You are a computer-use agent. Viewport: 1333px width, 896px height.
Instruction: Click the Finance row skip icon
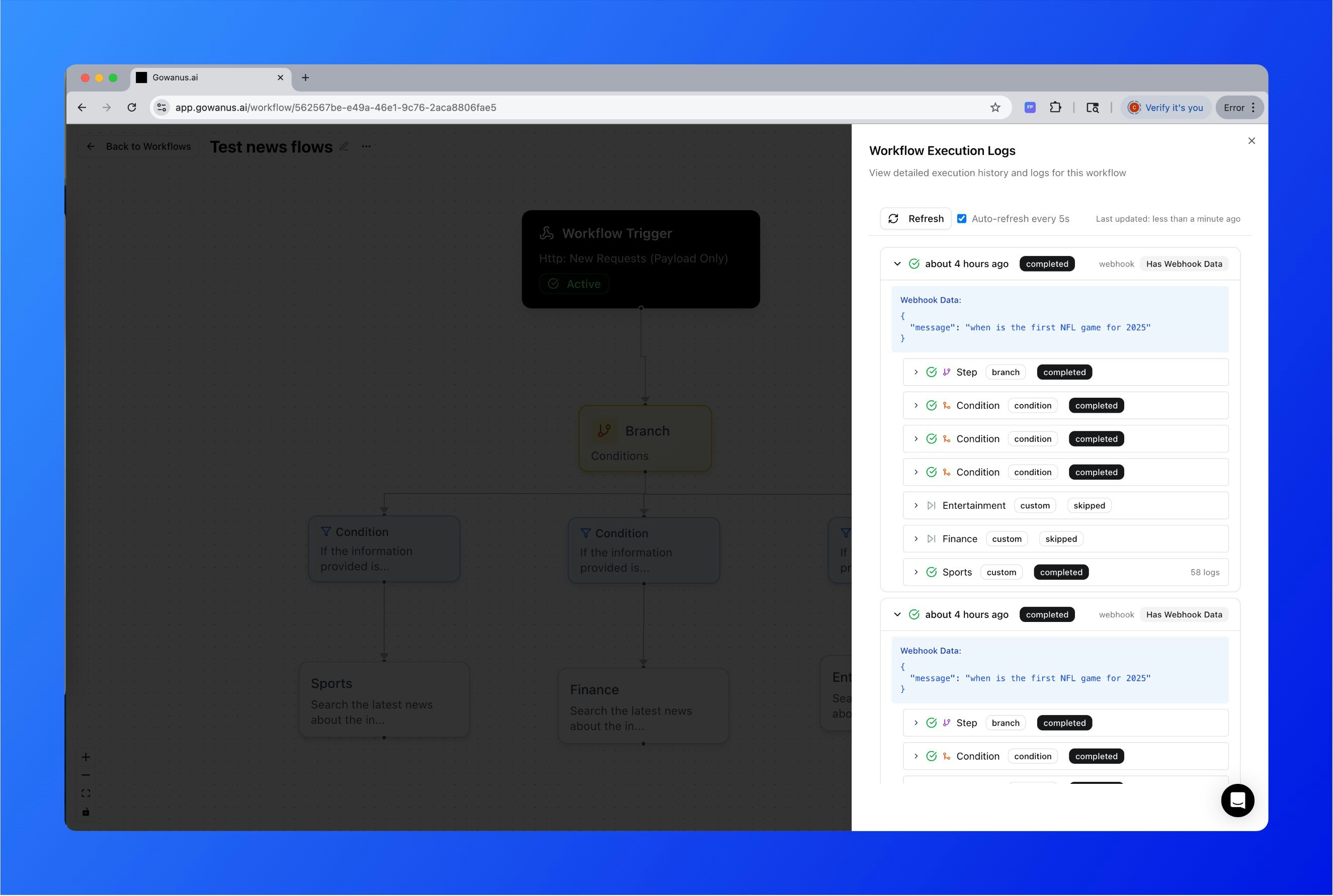pos(931,539)
